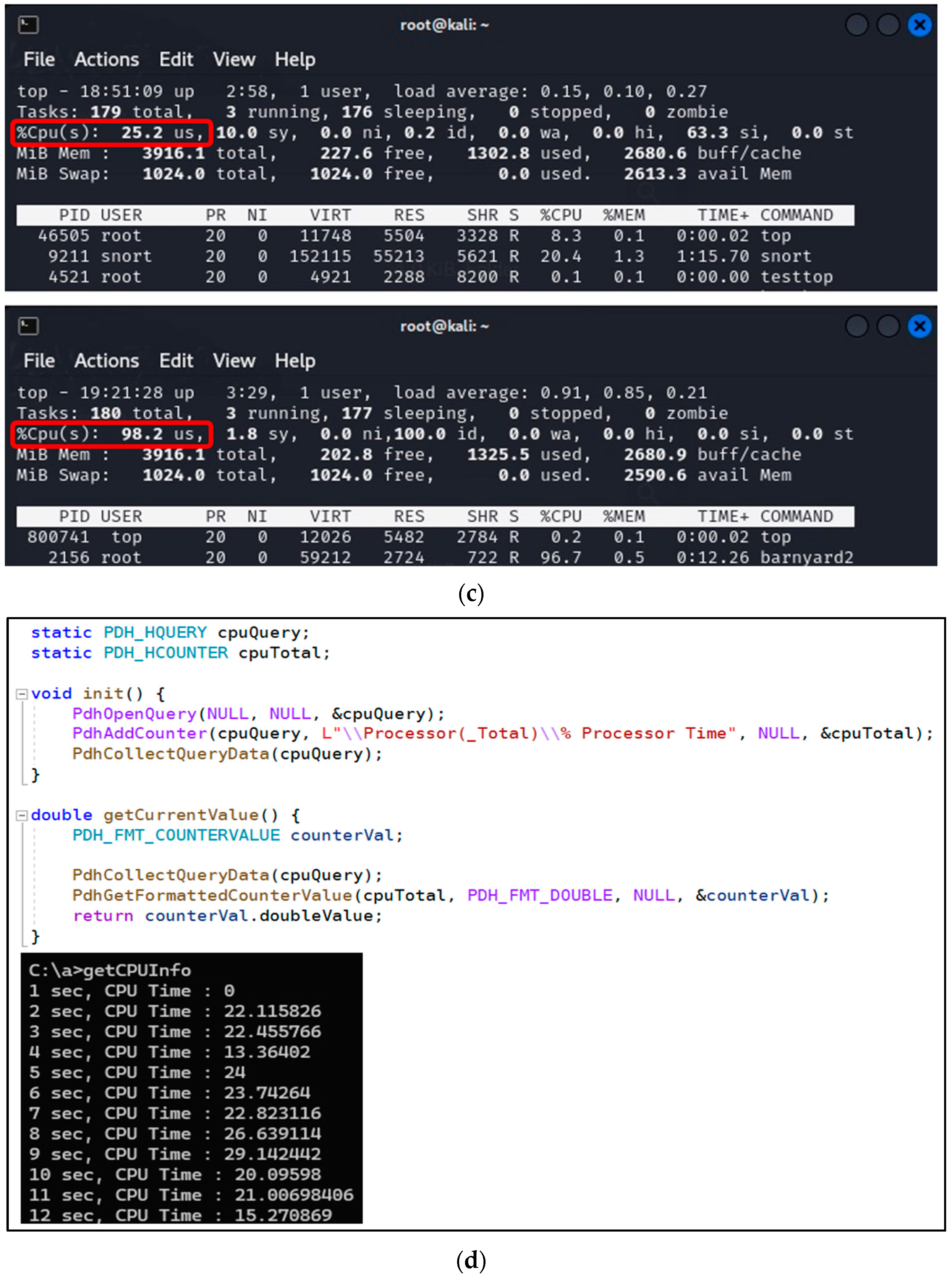Screen dimensions: 952x1277
Task: Close the upper root@kali terminal window
Action: 919,25
